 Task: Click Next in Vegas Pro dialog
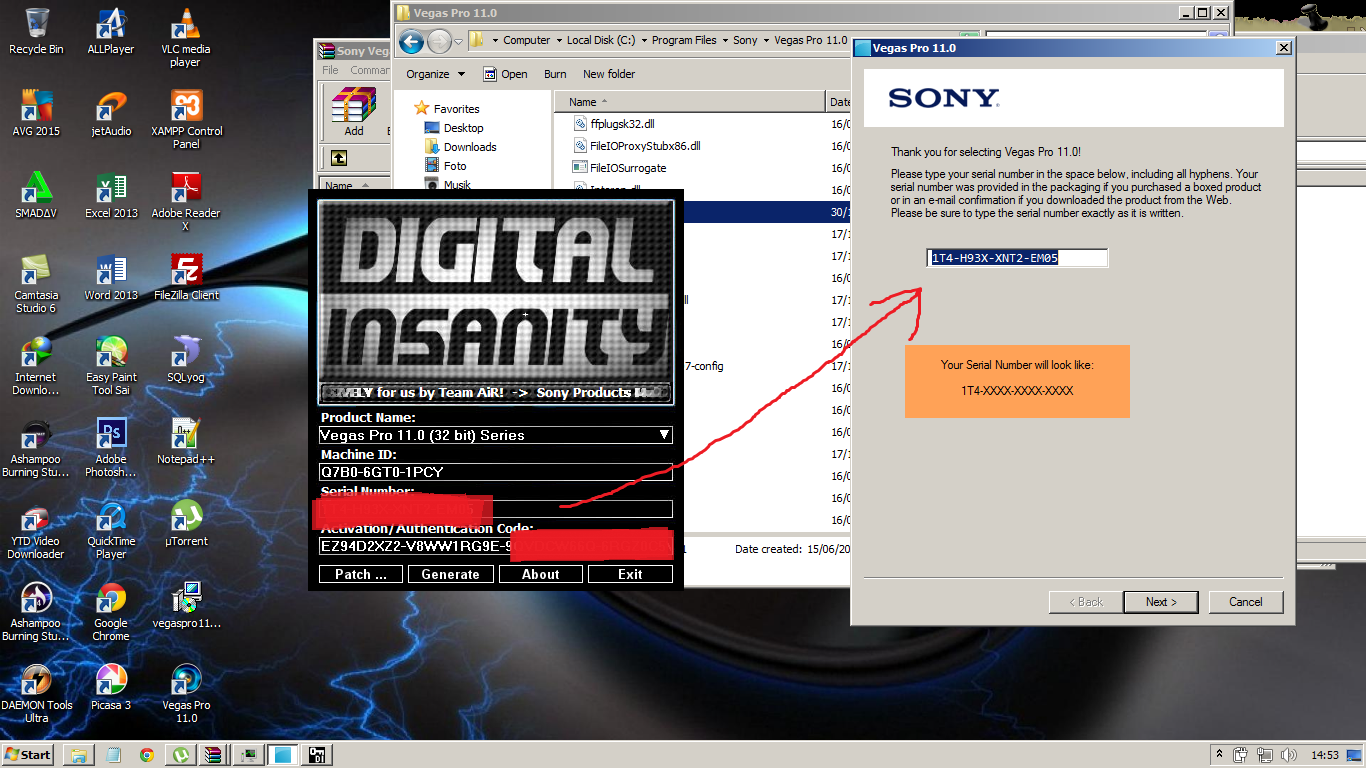(x=1161, y=602)
